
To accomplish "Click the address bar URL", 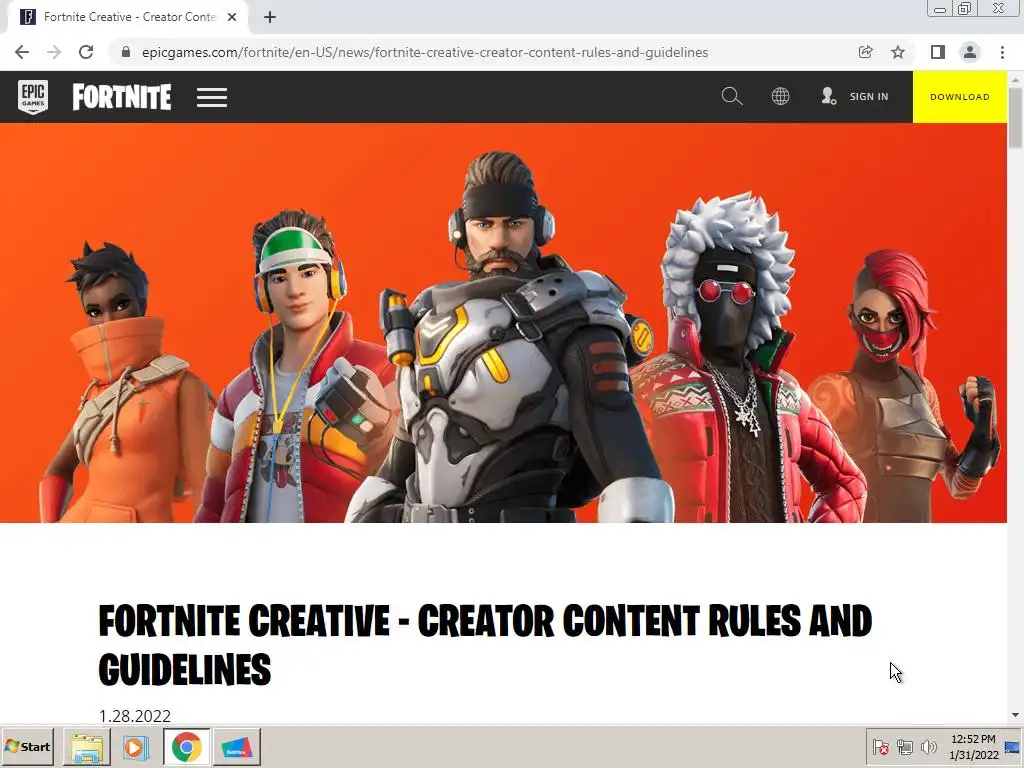I will coord(424,52).
